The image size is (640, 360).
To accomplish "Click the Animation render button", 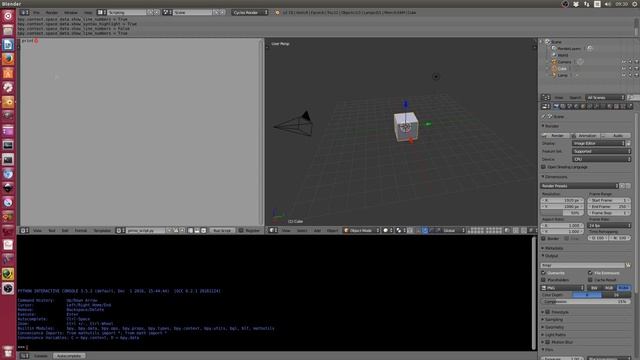I will coord(586,136).
